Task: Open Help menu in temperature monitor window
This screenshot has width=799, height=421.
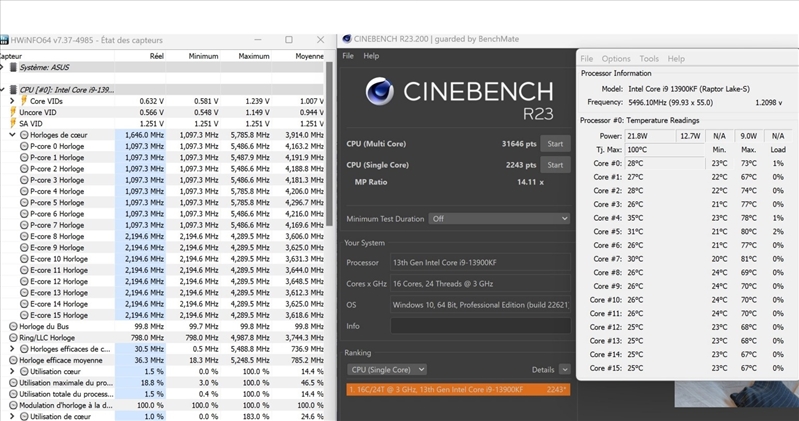Action: pyautogui.click(x=676, y=59)
